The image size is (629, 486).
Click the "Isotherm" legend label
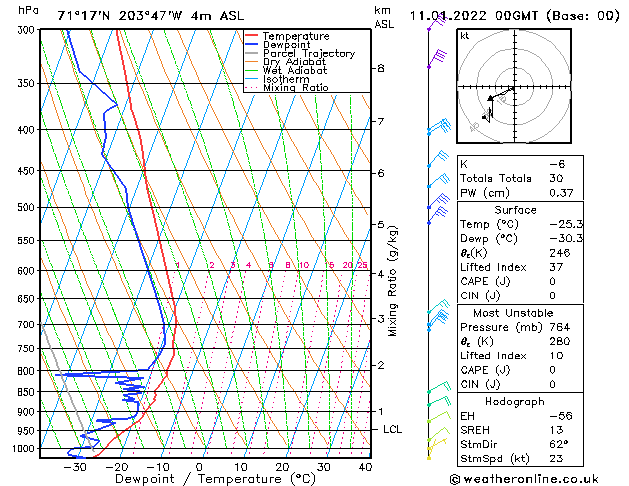pyautogui.click(x=286, y=79)
